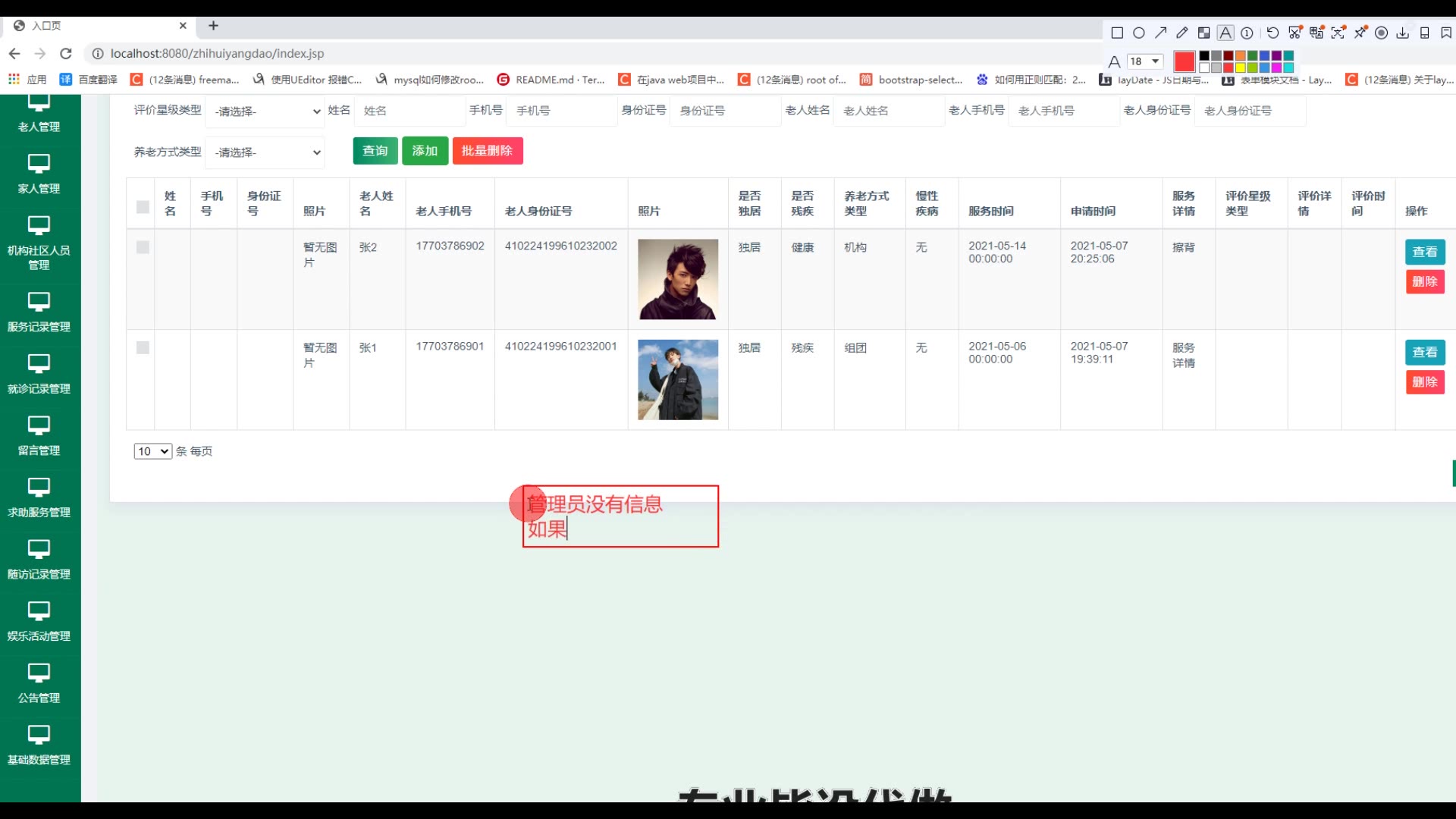Open the font size 18 dropdown

(1145, 61)
